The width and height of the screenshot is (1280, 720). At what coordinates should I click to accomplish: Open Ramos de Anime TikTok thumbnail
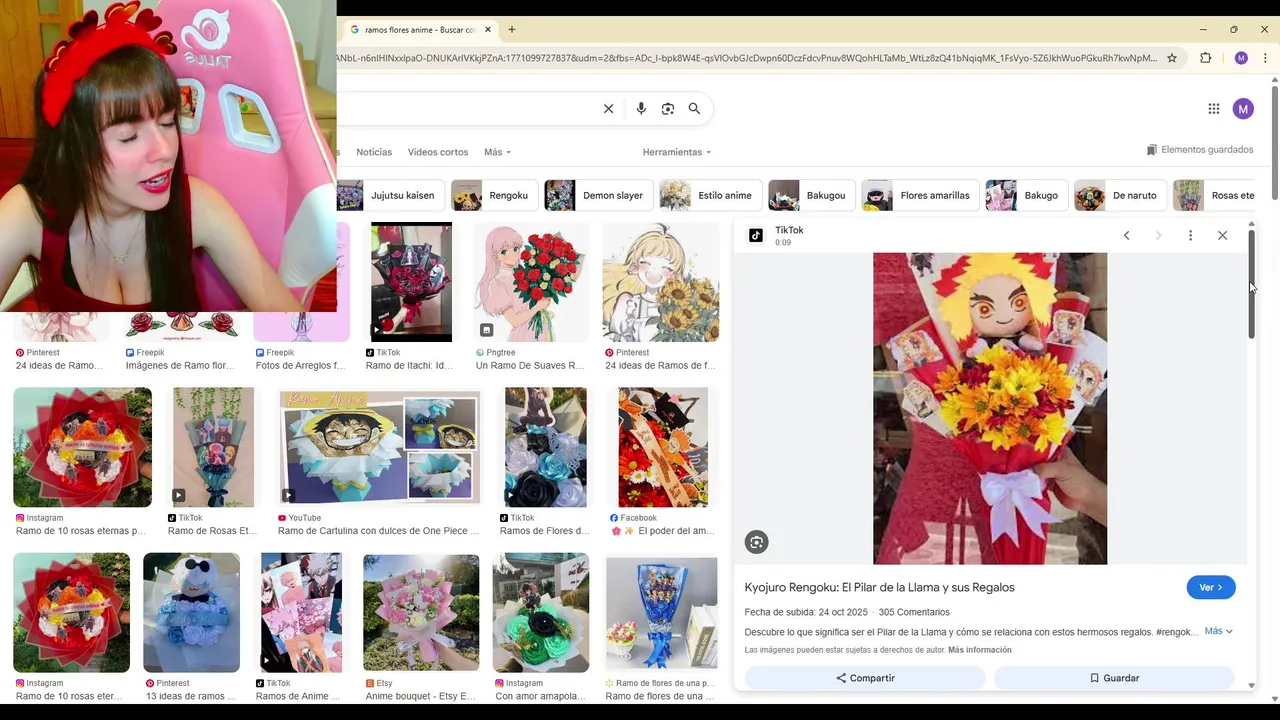(x=301, y=612)
